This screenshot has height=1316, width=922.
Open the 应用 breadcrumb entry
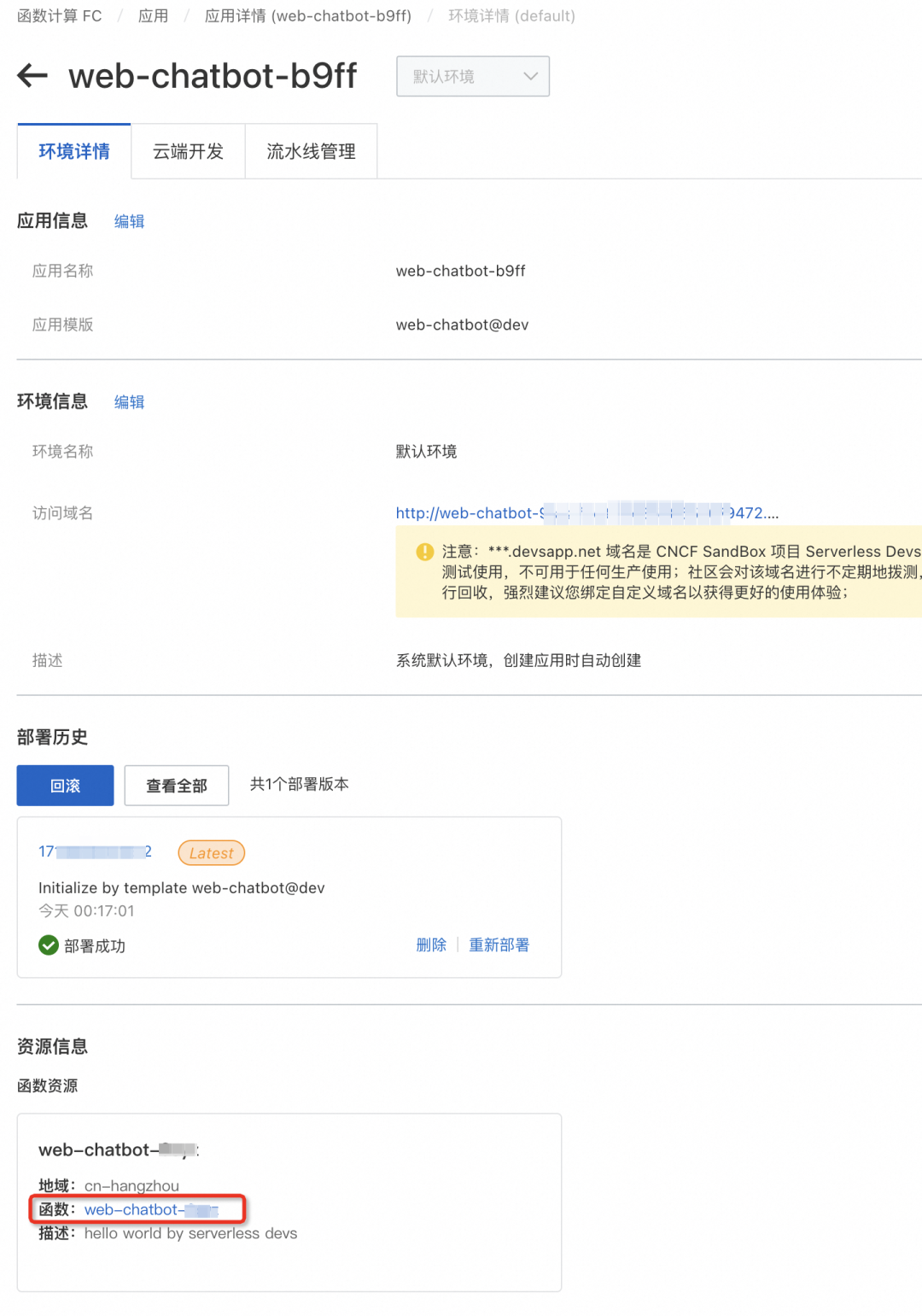pyautogui.click(x=153, y=15)
